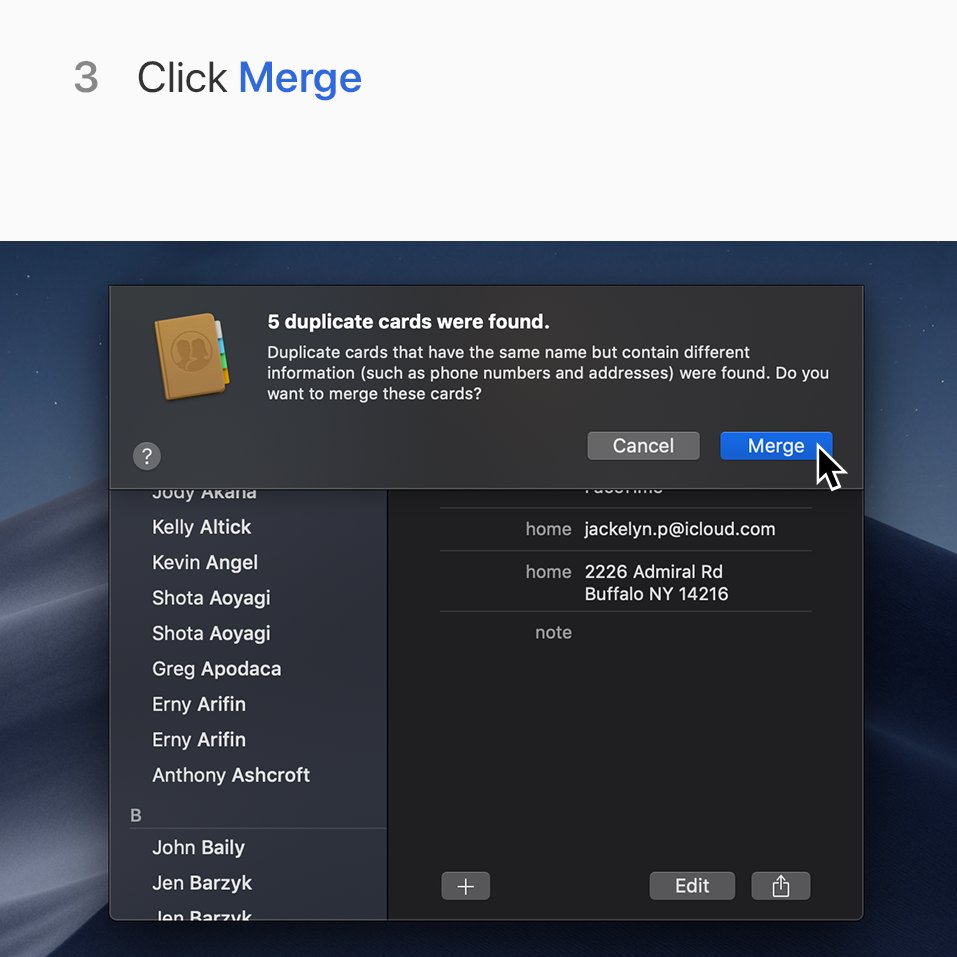Click the Contacts address book icon
Image resolution: width=957 pixels, height=957 pixels.
point(192,356)
